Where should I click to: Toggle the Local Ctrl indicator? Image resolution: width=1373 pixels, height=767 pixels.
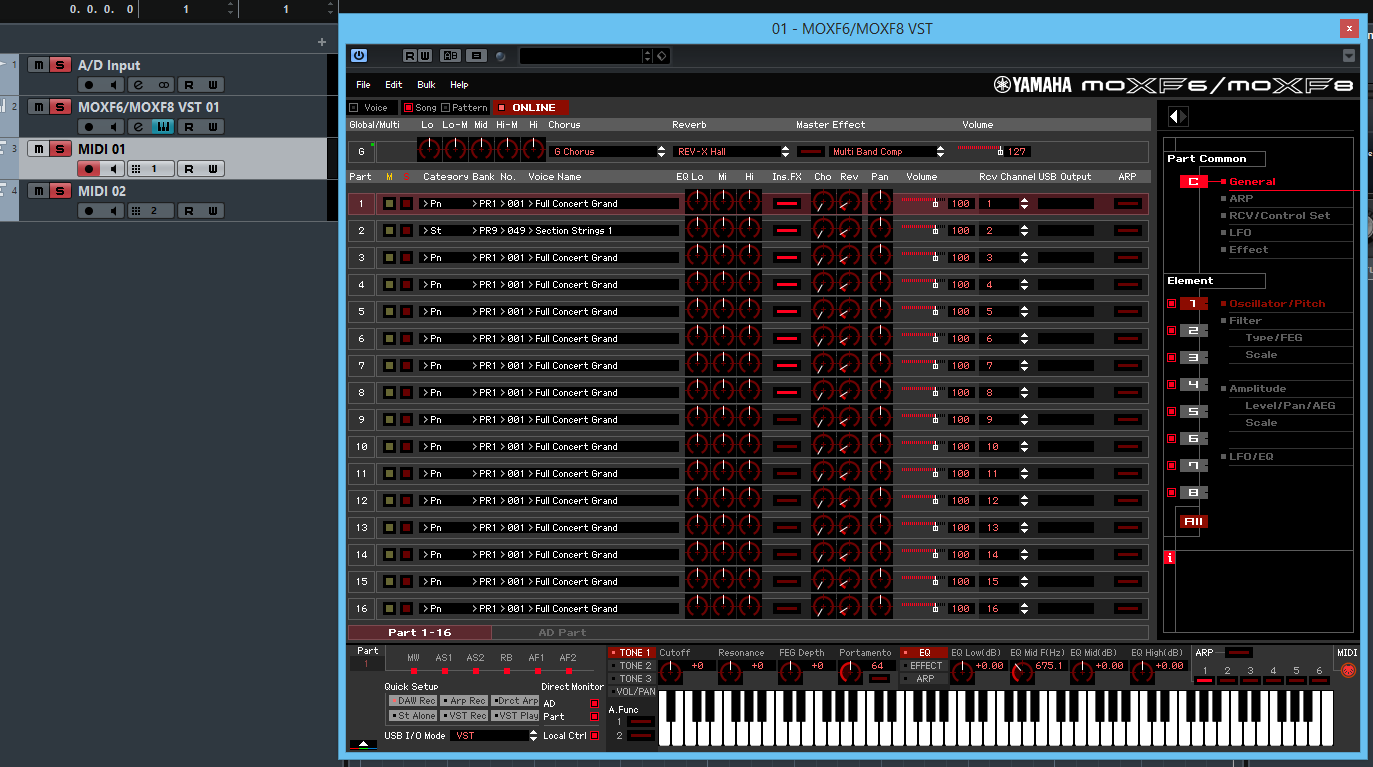tap(594, 736)
